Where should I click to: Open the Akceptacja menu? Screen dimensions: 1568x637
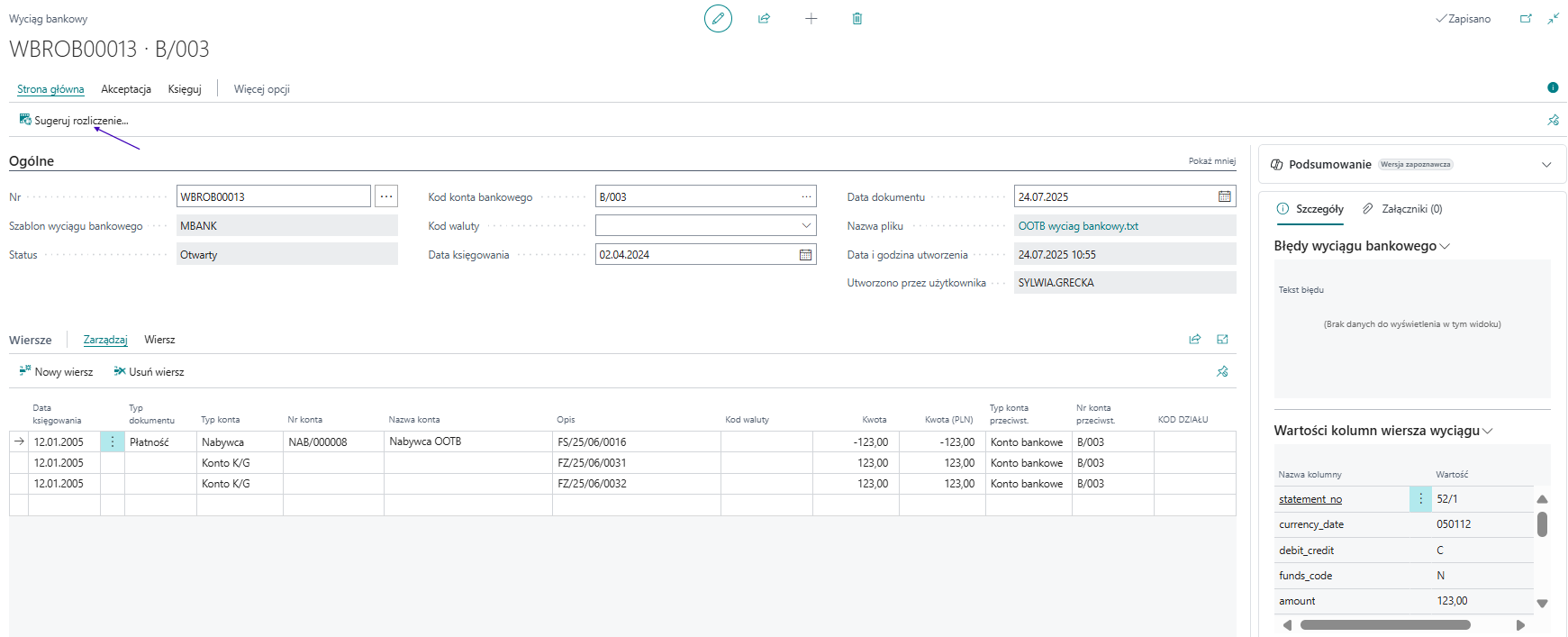pos(126,89)
